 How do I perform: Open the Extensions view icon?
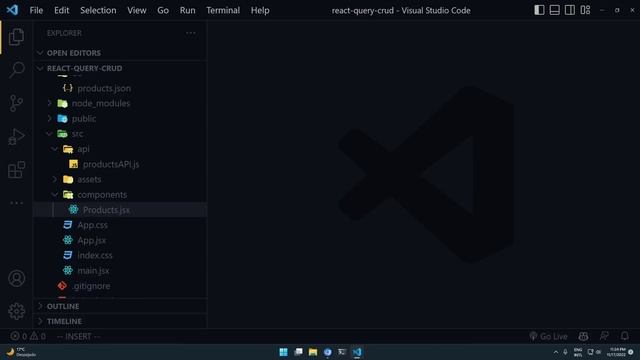pyautogui.click(x=16, y=170)
